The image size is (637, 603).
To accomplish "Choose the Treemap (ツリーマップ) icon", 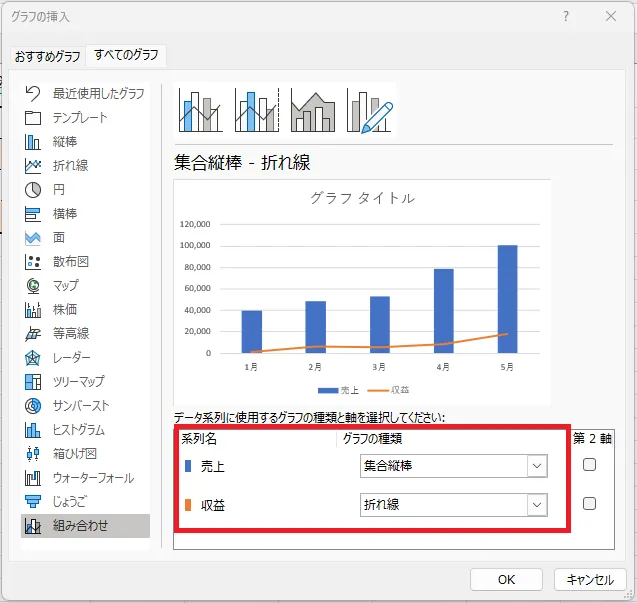I will coord(32,382).
